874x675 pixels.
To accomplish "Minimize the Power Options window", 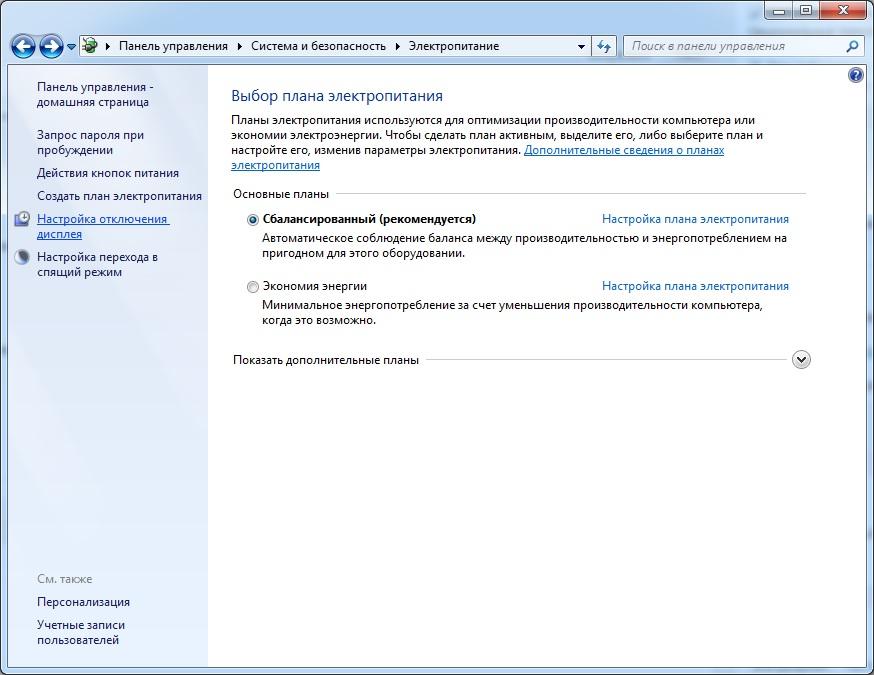I will pyautogui.click(x=779, y=10).
